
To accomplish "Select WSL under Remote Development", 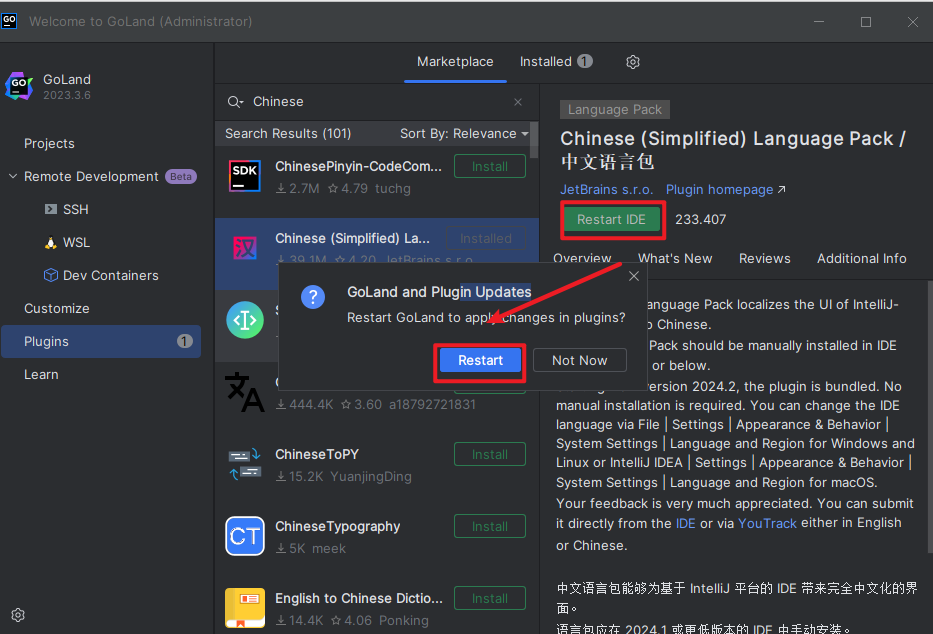I will 76,243.
